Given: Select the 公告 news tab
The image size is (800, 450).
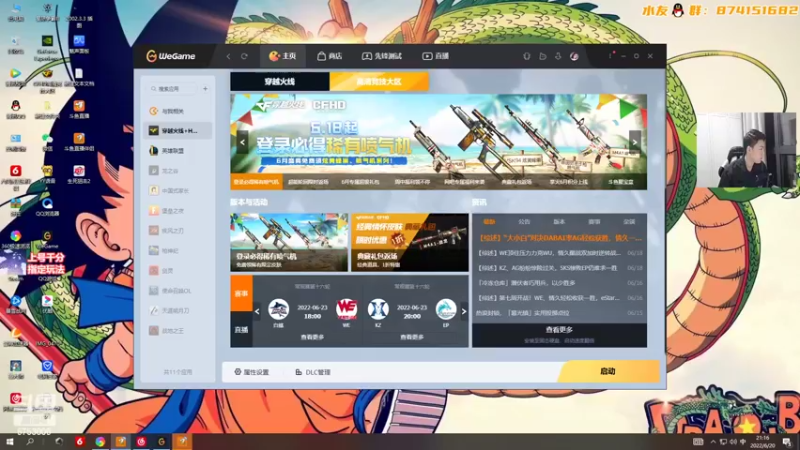Looking at the screenshot, I should (x=524, y=221).
